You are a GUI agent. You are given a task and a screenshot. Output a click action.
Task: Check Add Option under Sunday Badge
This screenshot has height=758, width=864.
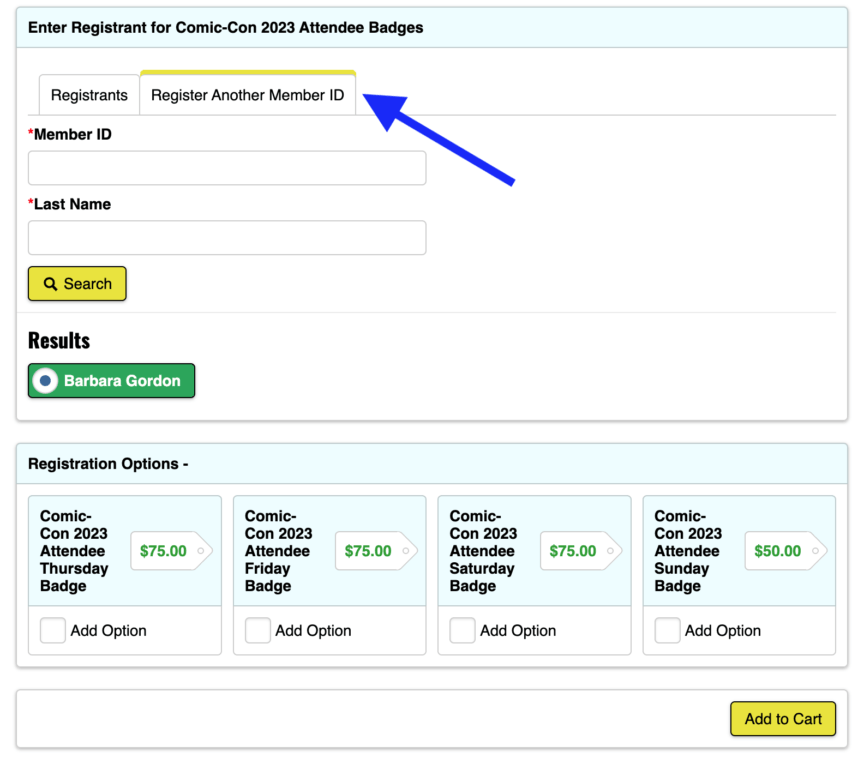668,630
